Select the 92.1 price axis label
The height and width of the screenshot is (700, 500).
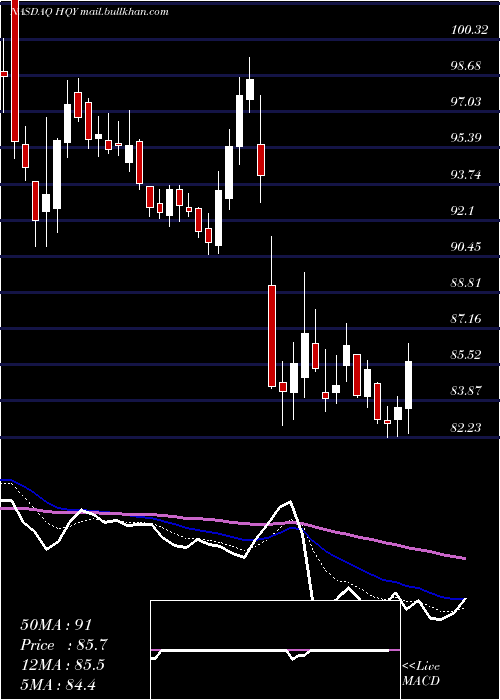462,211
